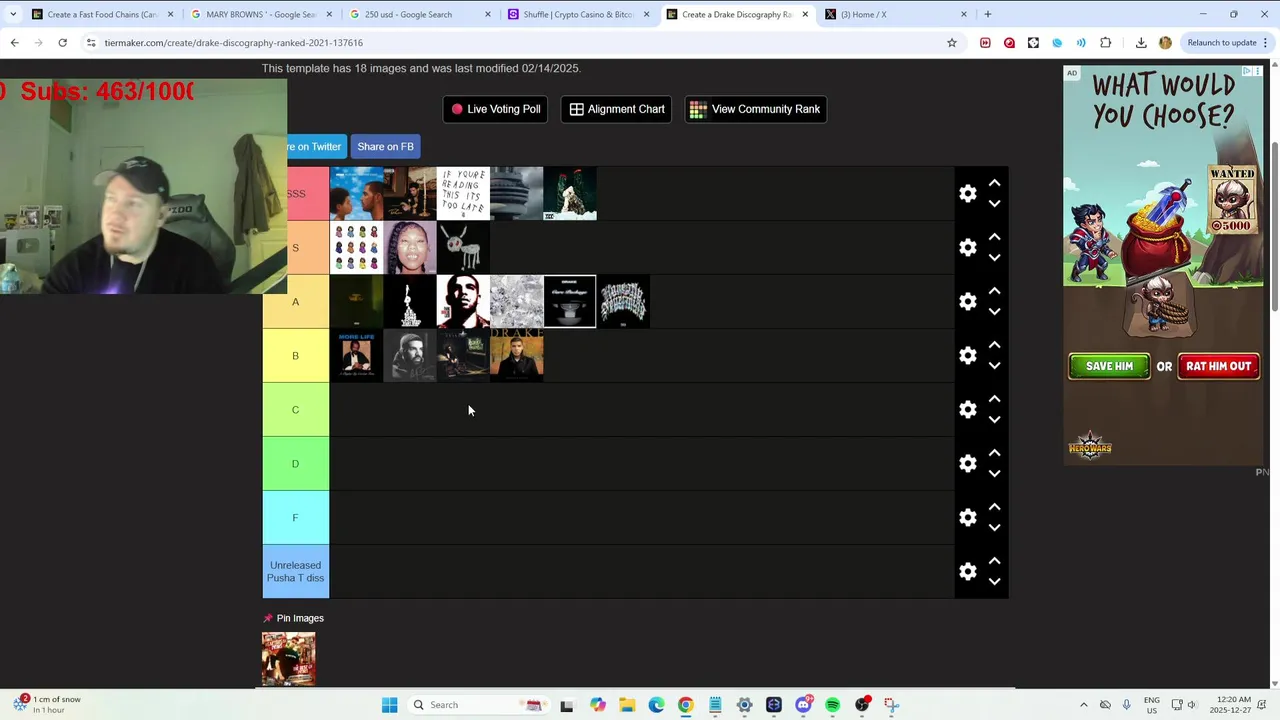Open Spotify from taskbar
Viewport: 1280px width, 720px height.
point(832,705)
